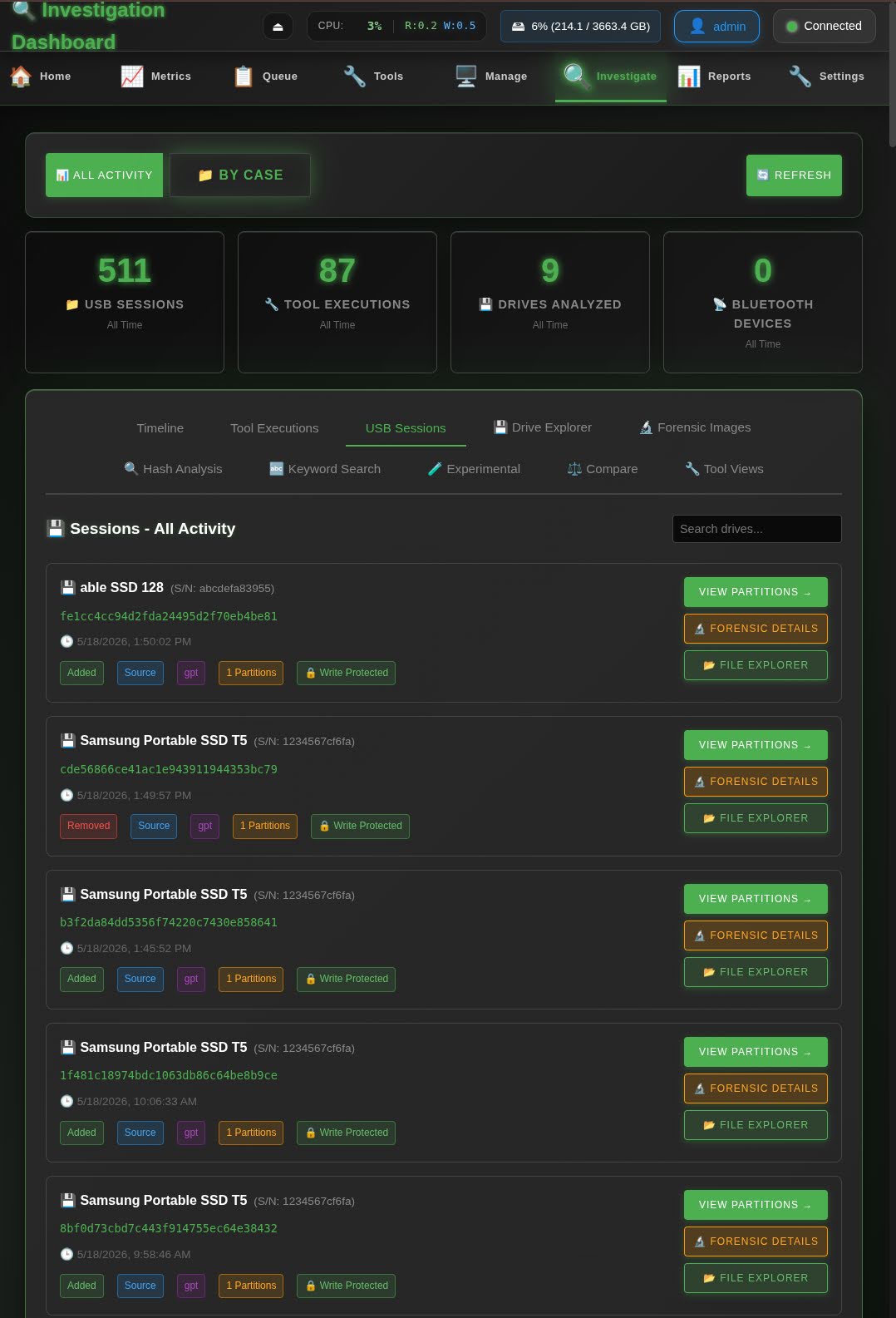This screenshot has width=896, height=1318.
Task: Click the REFRESH button
Action: (794, 175)
